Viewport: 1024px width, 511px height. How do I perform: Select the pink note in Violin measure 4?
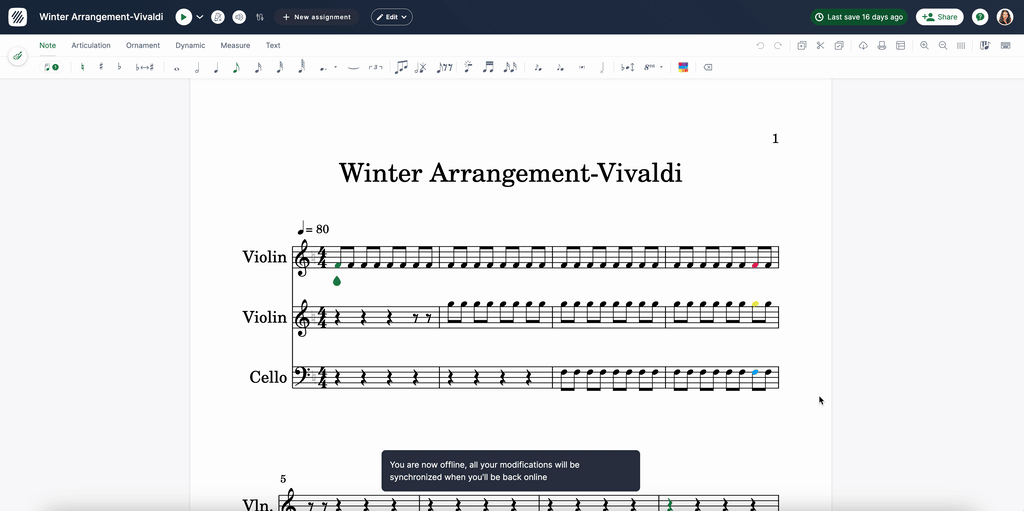click(755, 265)
